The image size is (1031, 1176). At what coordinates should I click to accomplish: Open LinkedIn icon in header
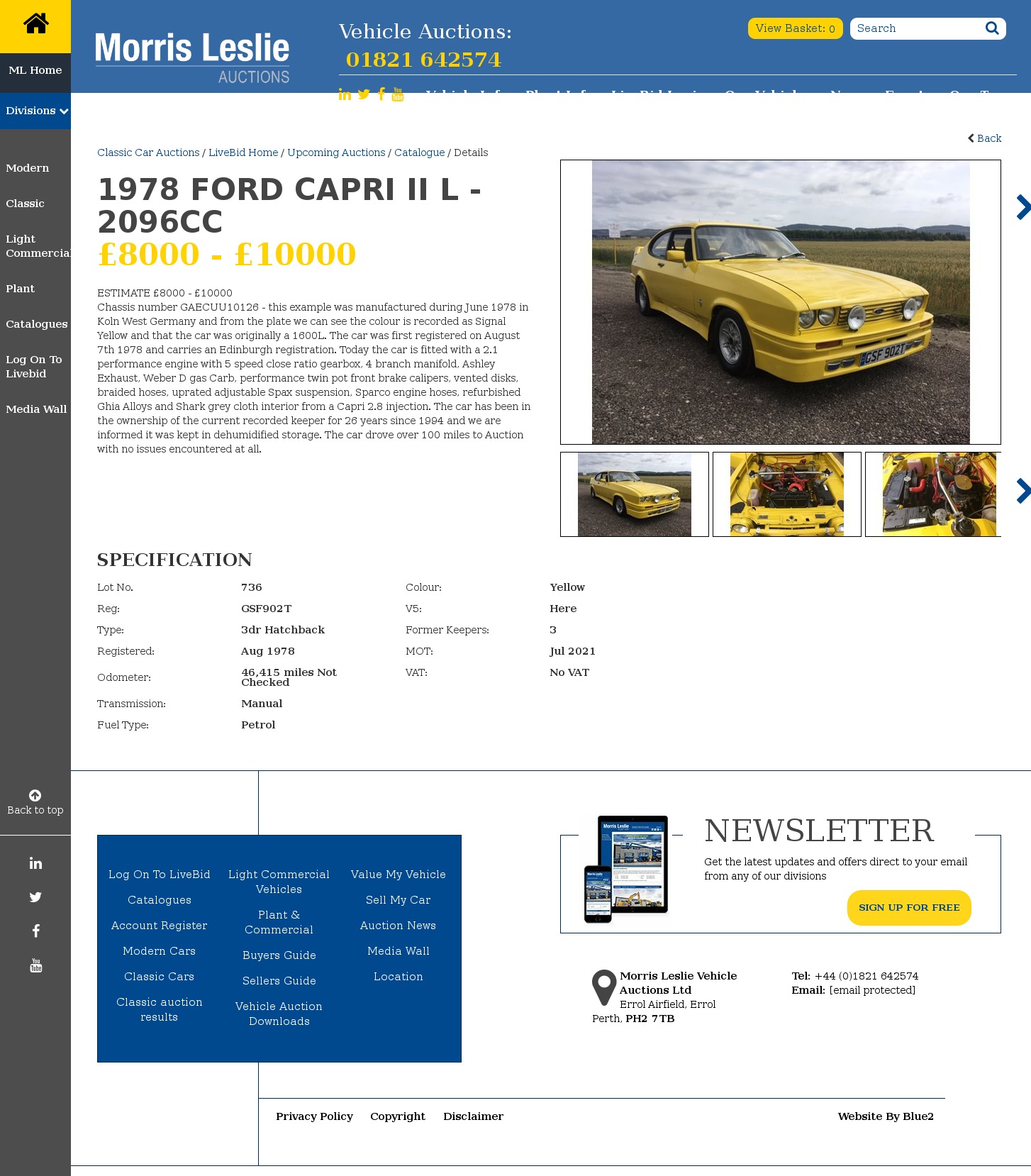(345, 94)
